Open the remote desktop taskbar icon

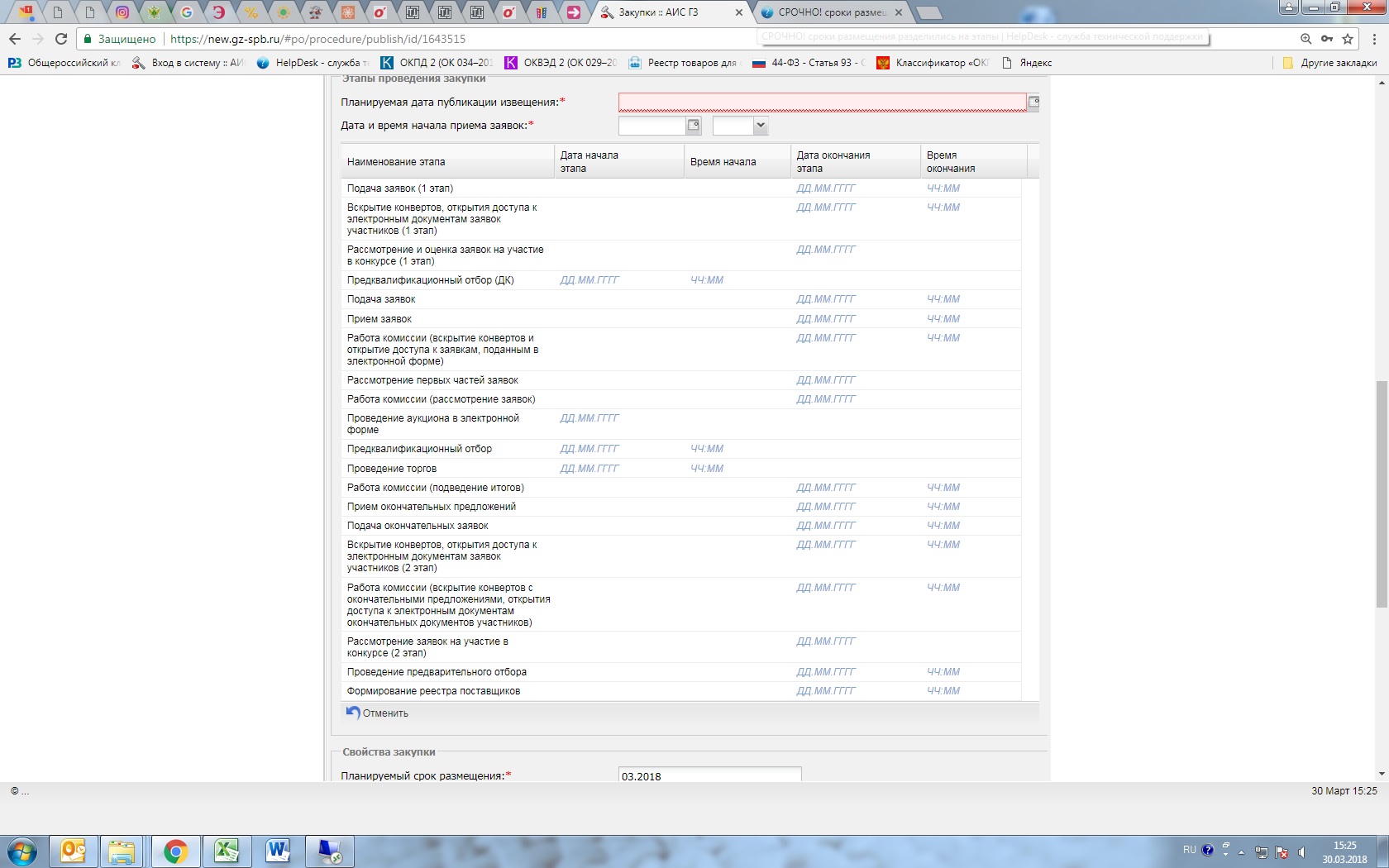(x=329, y=851)
